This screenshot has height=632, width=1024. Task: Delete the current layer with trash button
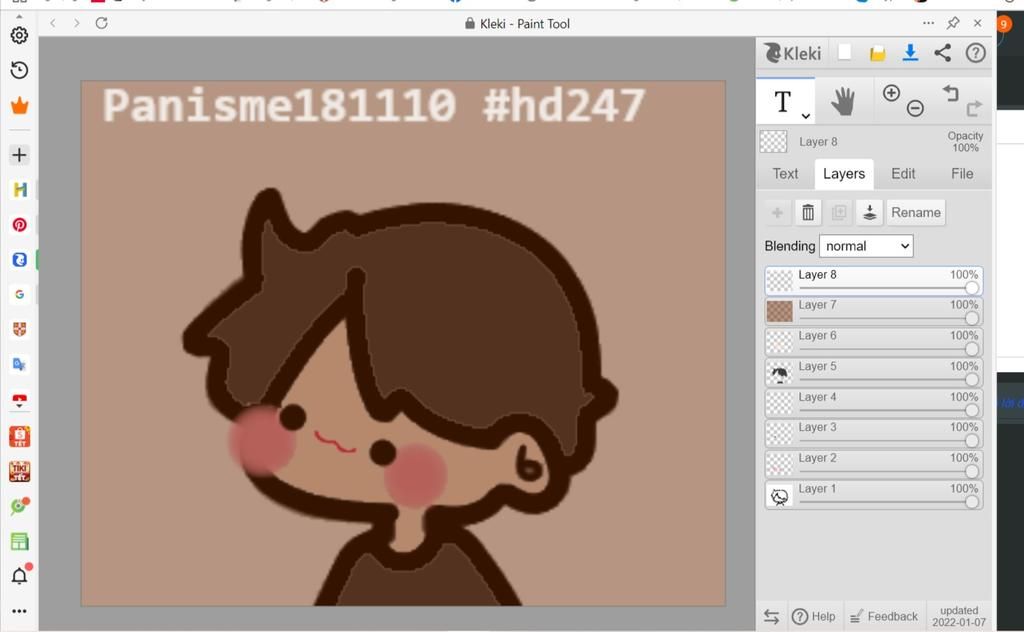(808, 212)
